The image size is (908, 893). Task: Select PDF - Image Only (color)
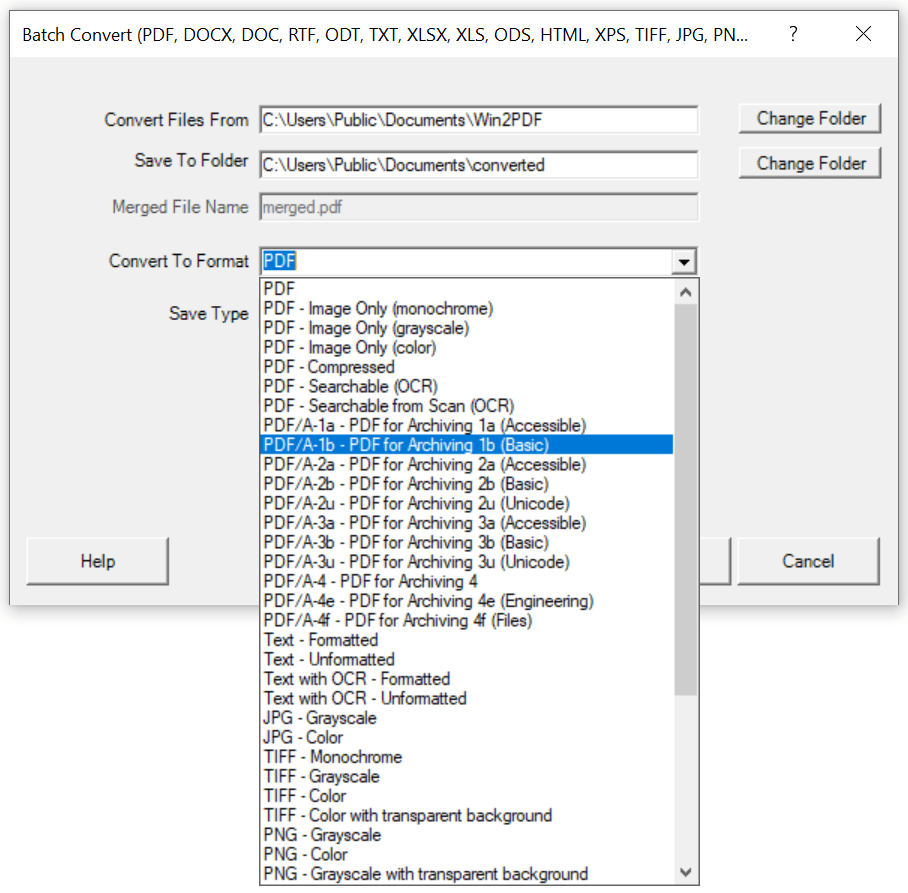pyautogui.click(x=467, y=347)
